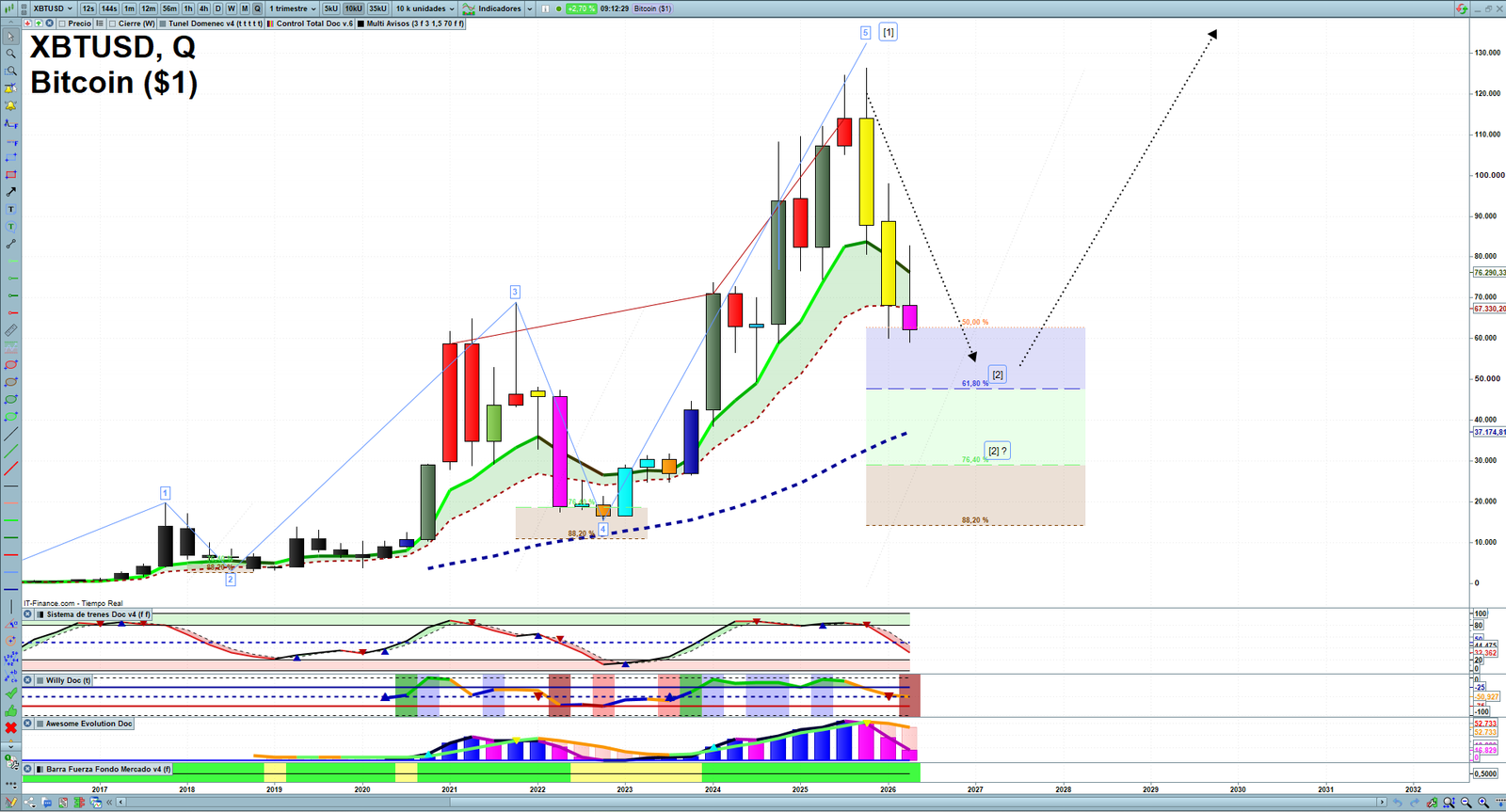The image size is (1506, 812).
Task: Close Barra Fuerza Fondo Mercado panel
Action: pos(27,769)
